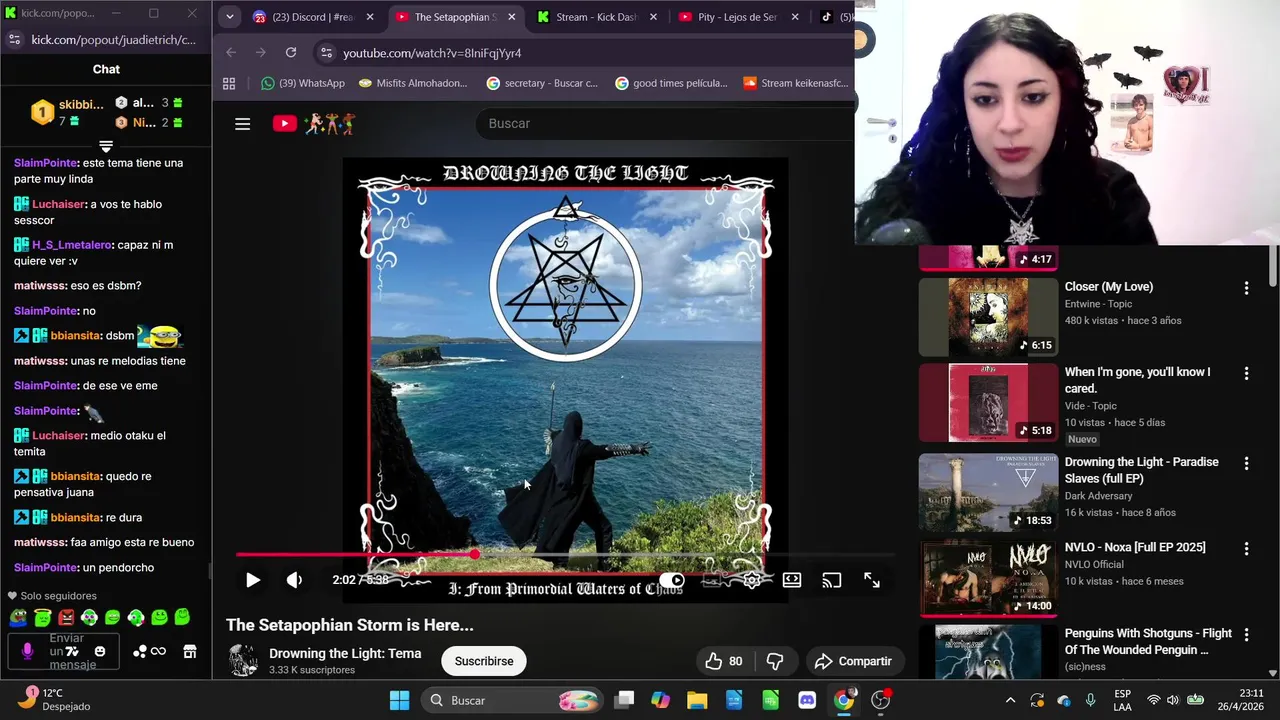Viewport: 1280px width, 720px height.
Task: Dislike the video with thumbs down
Action: [x=775, y=661]
